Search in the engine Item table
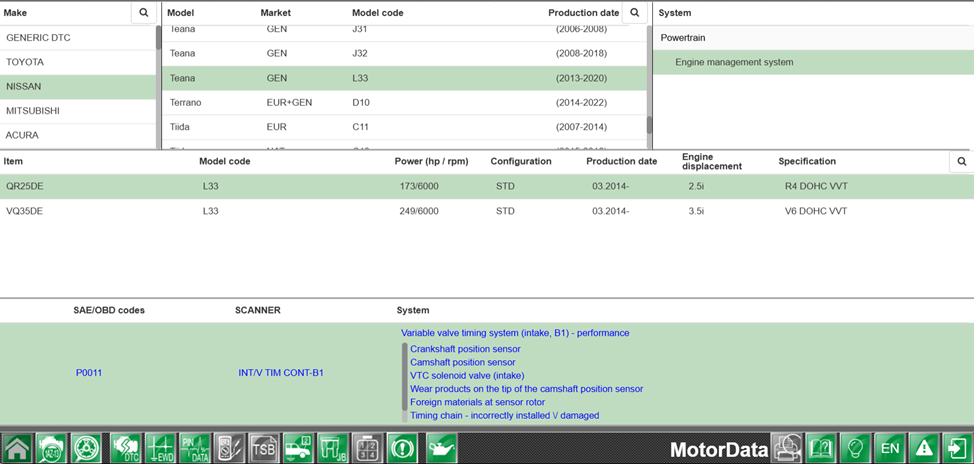The height and width of the screenshot is (464, 974). point(962,161)
